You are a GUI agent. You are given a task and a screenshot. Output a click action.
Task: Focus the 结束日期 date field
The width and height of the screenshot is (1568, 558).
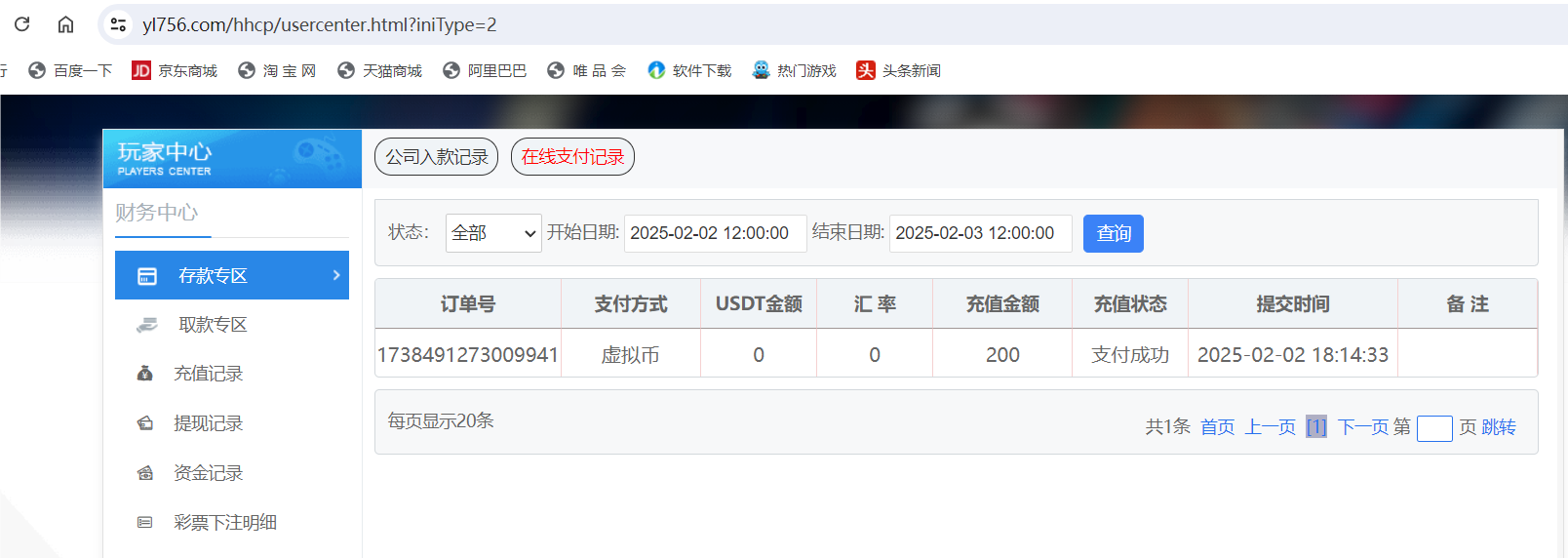click(x=981, y=233)
